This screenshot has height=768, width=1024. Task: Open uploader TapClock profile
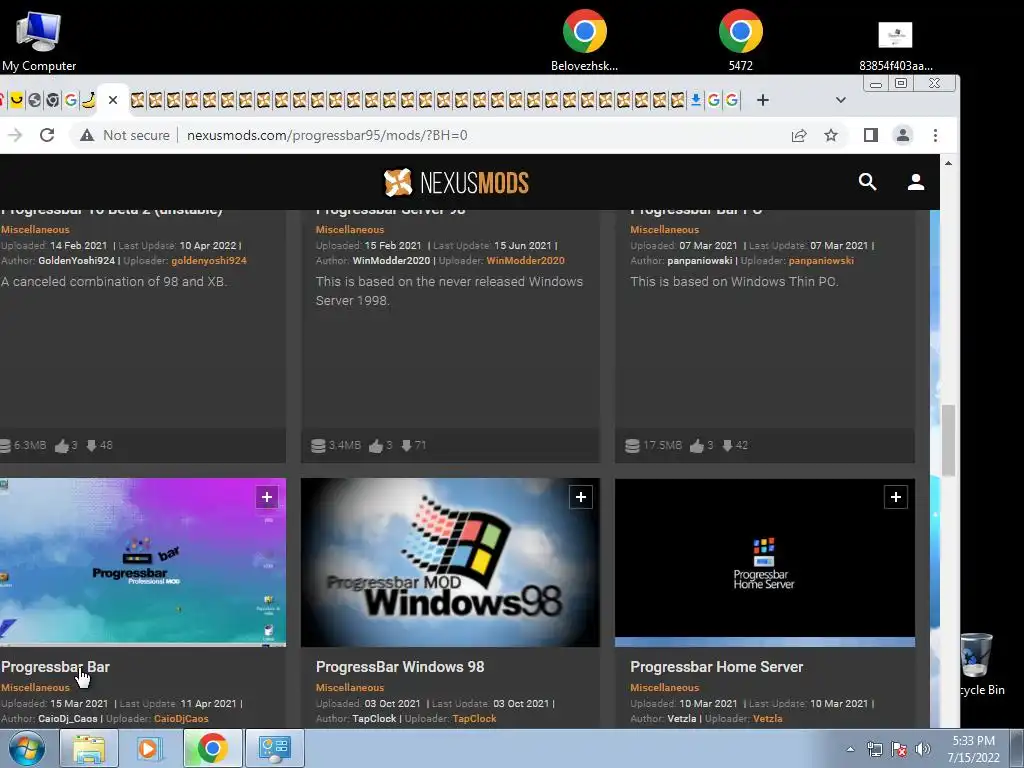point(474,718)
